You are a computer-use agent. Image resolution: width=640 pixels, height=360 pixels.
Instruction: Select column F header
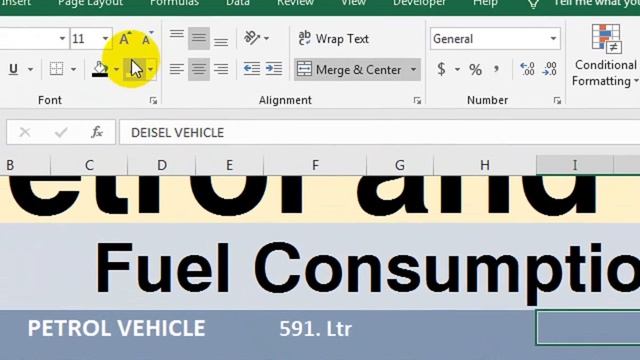315,165
